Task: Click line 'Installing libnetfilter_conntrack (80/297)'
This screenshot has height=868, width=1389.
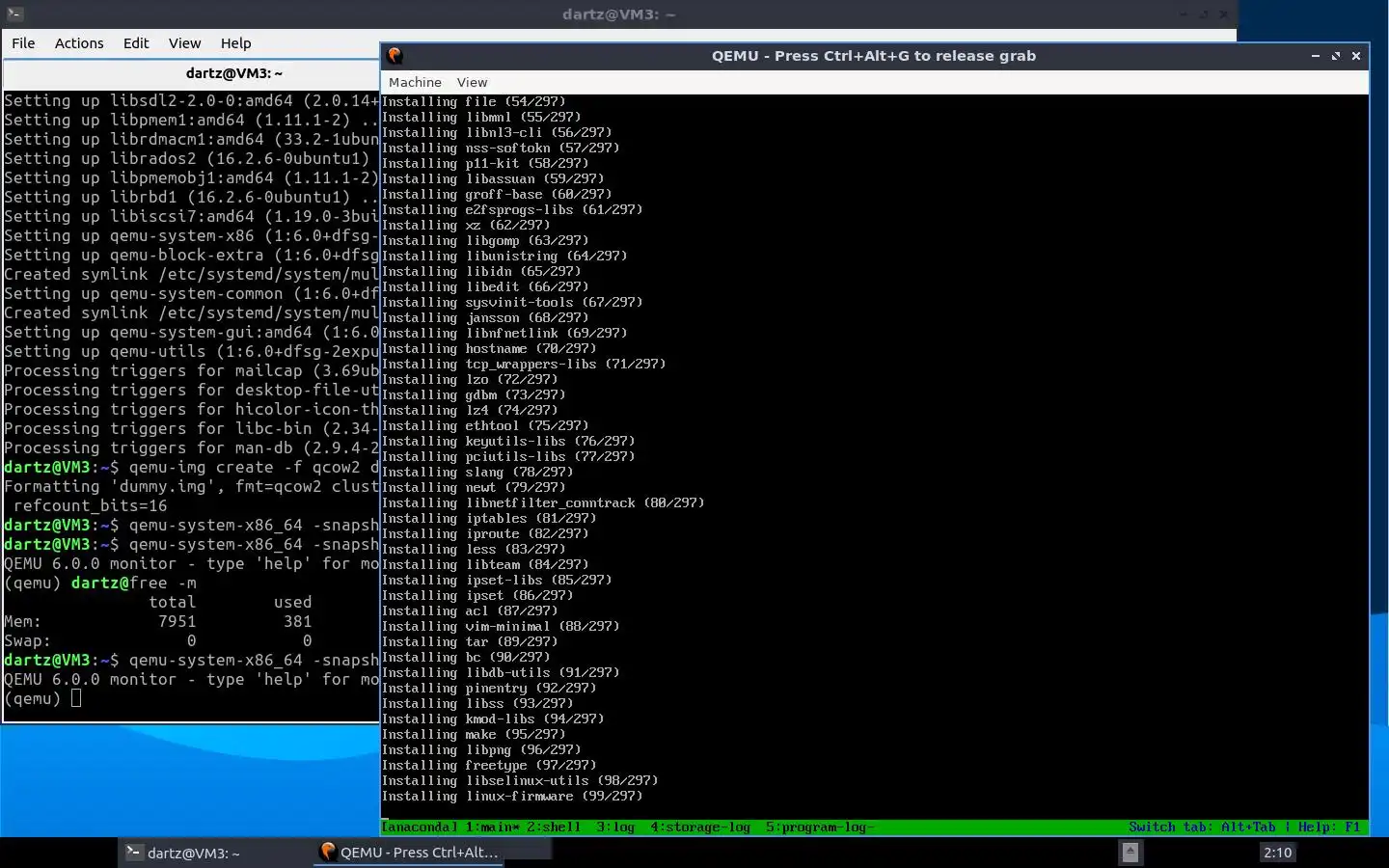Action: tap(543, 503)
